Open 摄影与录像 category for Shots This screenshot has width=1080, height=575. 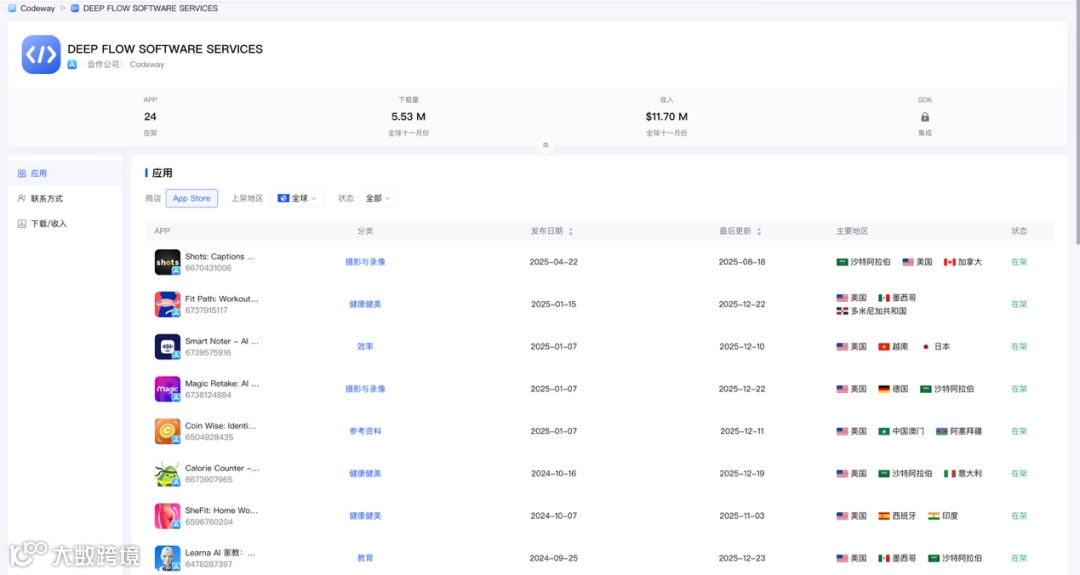[x=365, y=262]
